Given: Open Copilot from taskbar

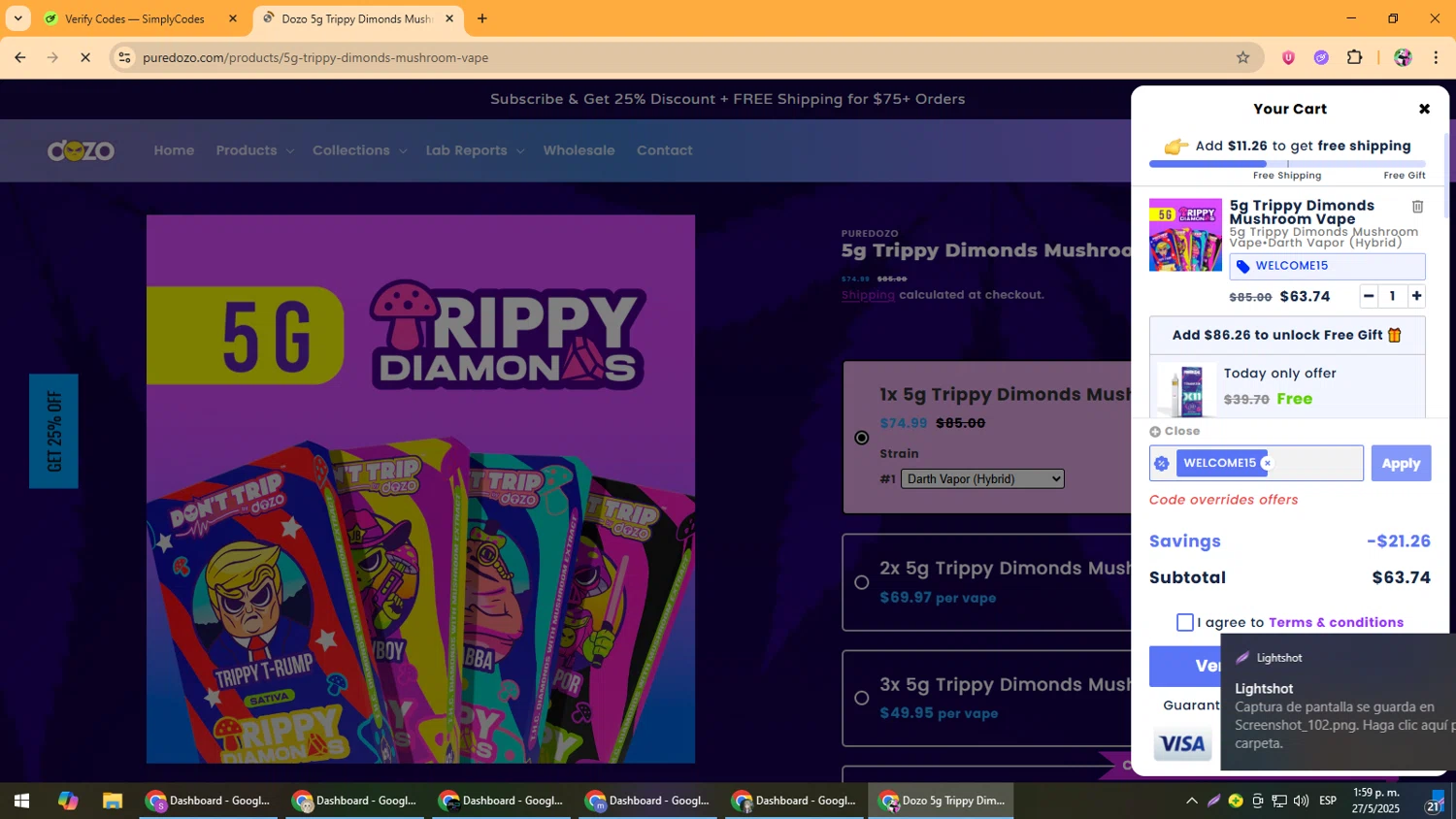Looking at the screenshot, I should pos(67,801).
